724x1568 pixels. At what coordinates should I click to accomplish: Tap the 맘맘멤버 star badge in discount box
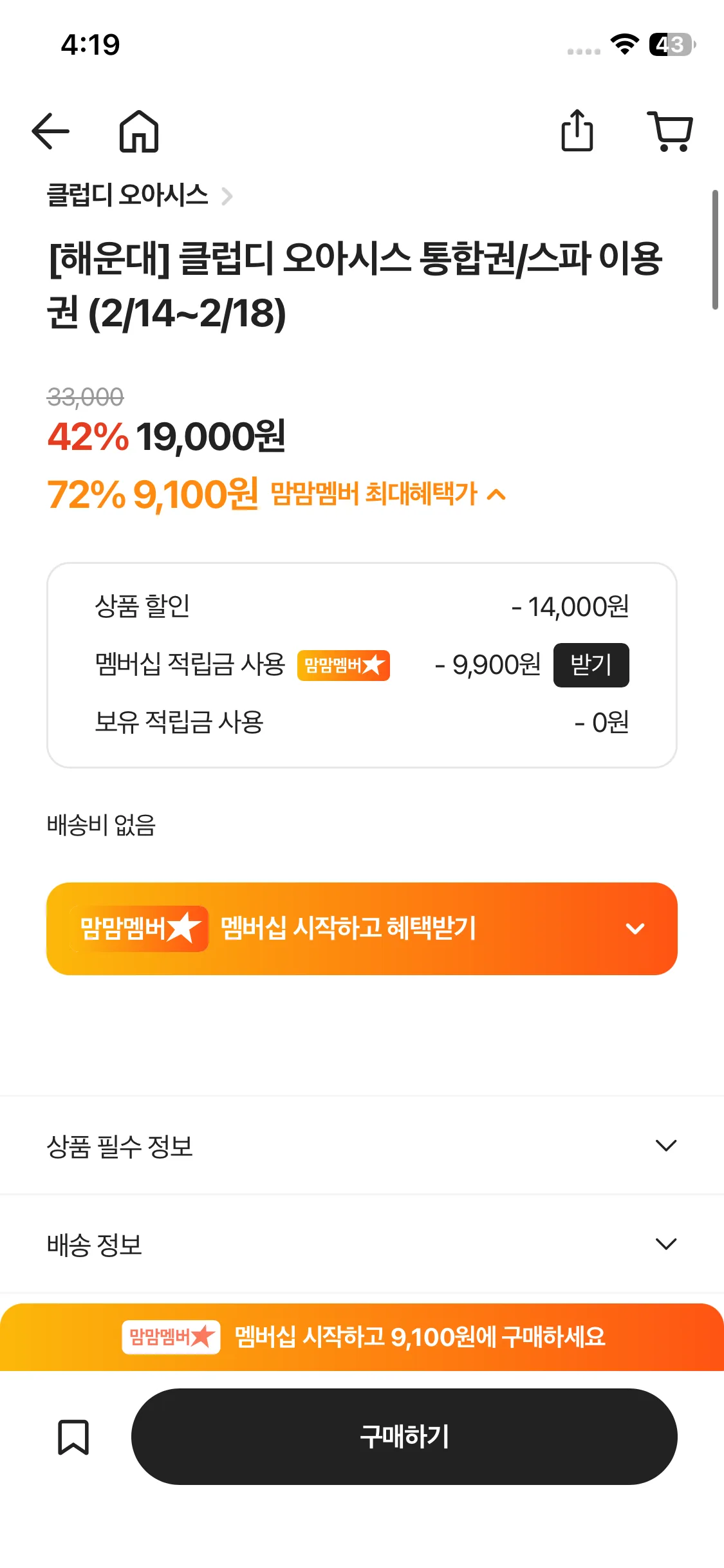click(x=343, y=665)
